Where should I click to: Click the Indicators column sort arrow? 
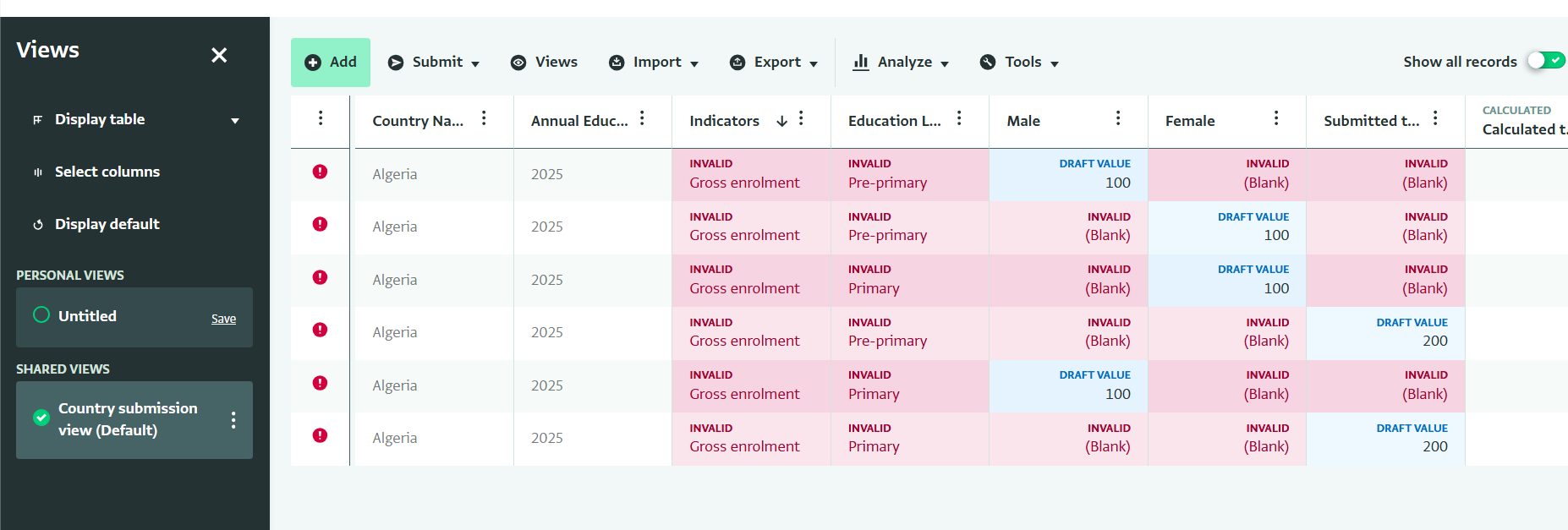point(782,121)
